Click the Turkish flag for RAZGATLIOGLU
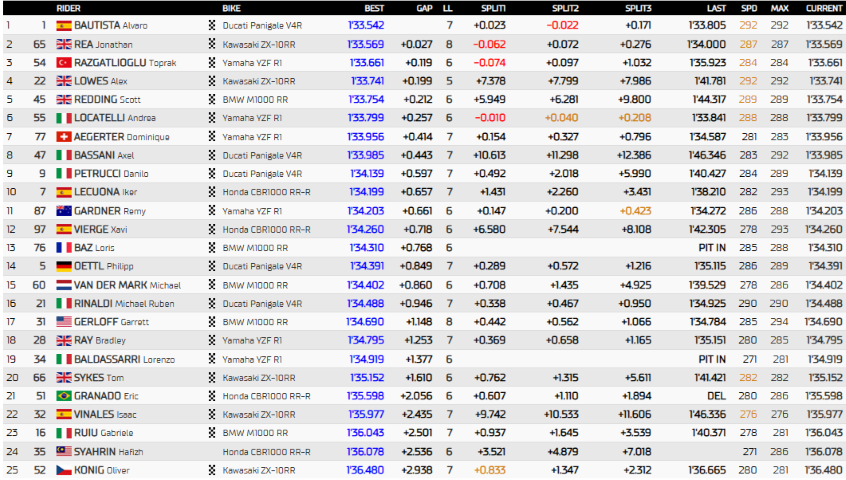The image size is (846, 480). [x=64, y=63]
